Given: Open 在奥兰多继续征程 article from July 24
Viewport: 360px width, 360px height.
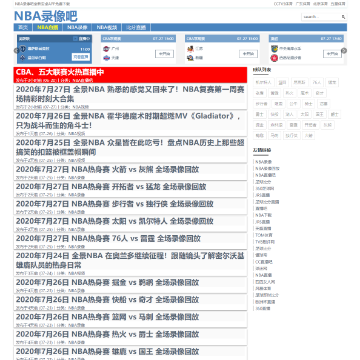Looking at the screenshot, I should (x=130, y=261).
